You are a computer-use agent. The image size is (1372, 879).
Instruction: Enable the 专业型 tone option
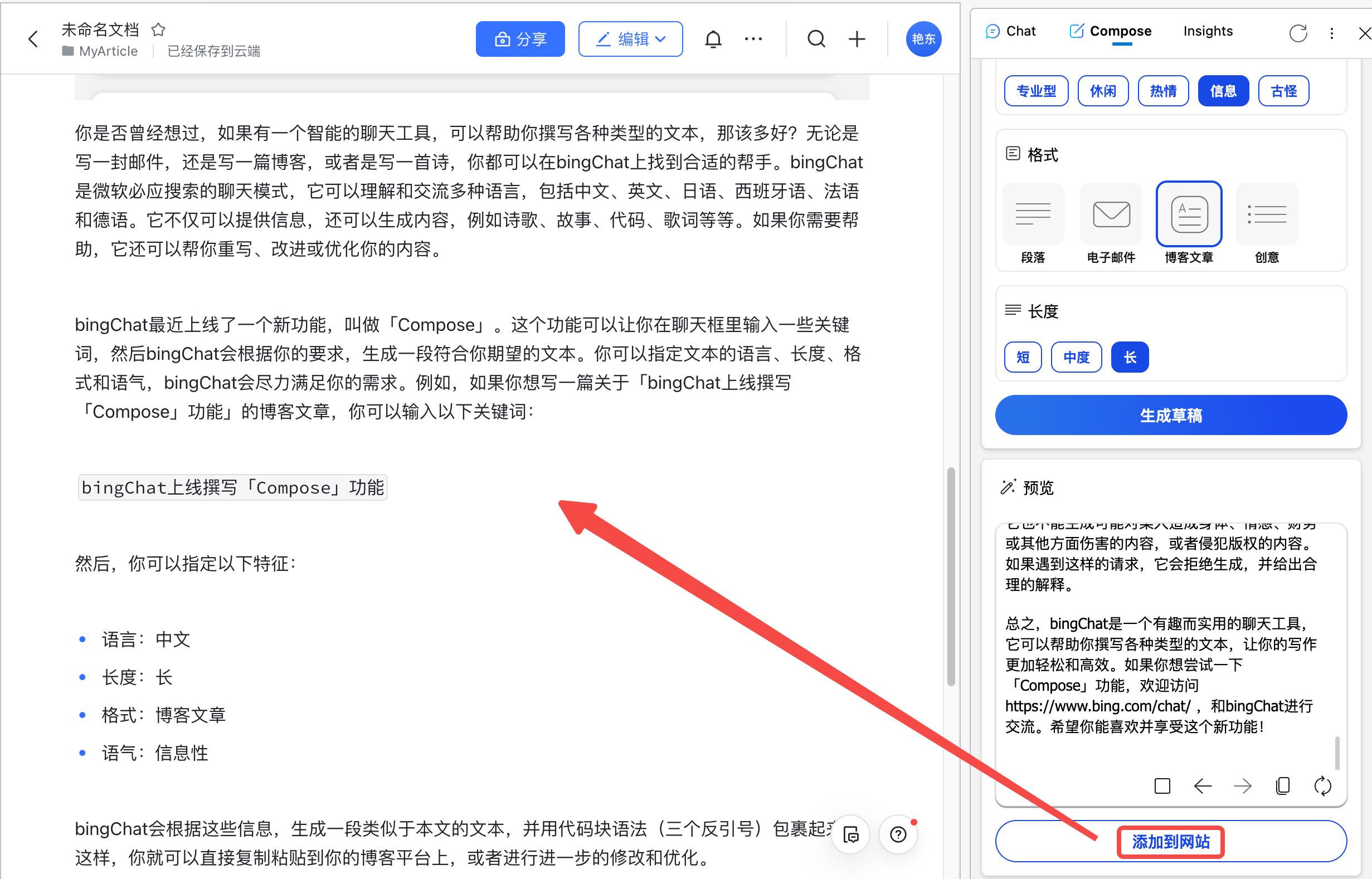coord(1035,90)
